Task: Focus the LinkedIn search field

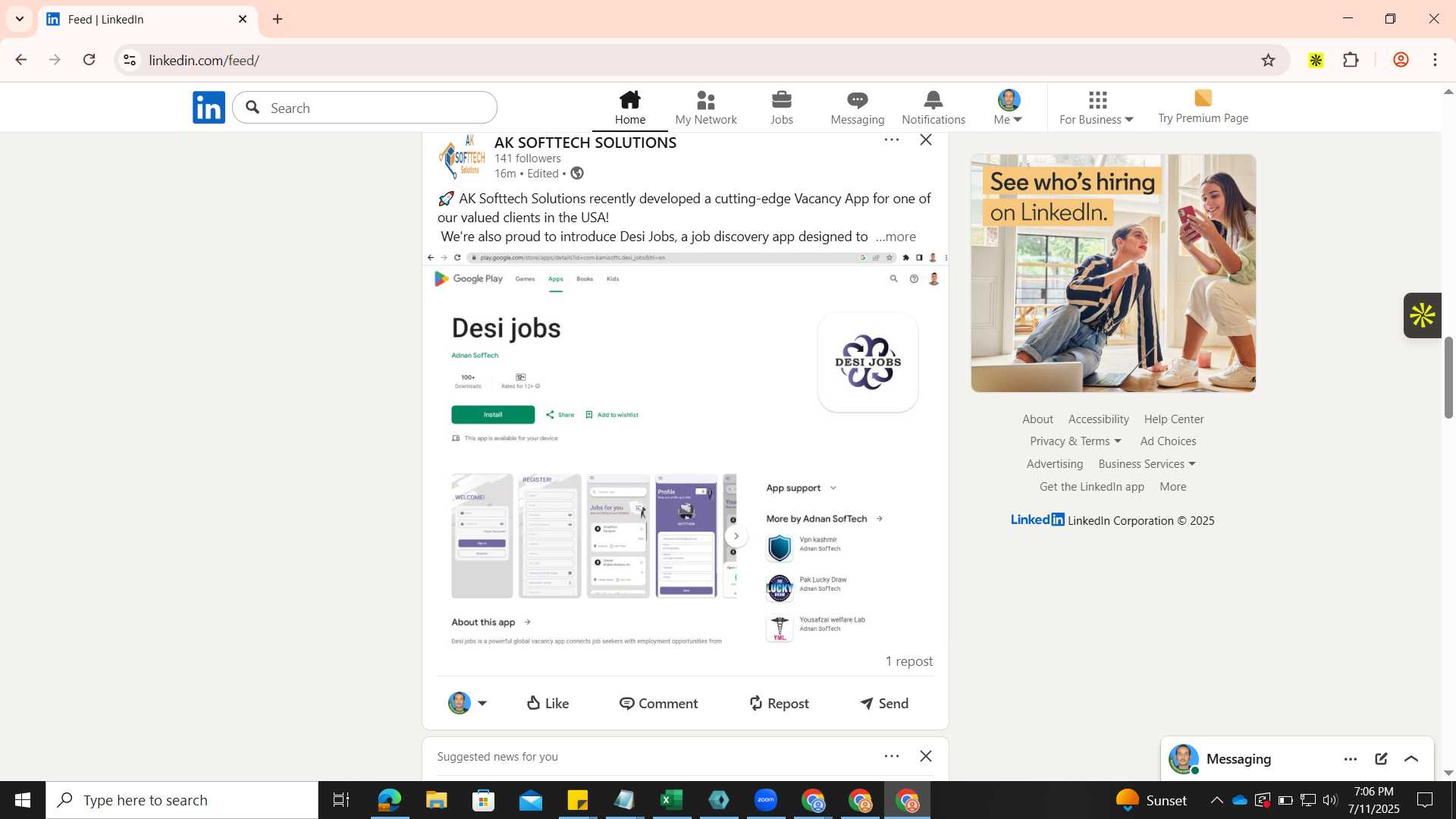Action: tap(365, 108)
